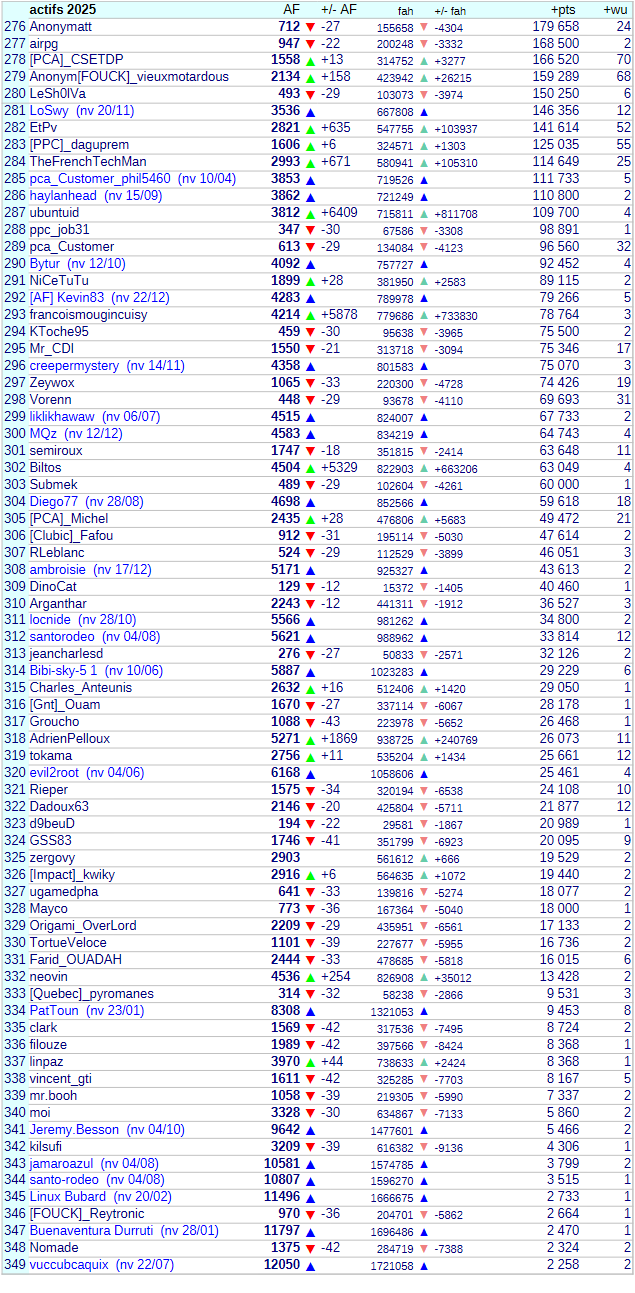Image resolution: width=635 pixels, height=1293 pixels.
Task: Click the 'actifs 2025' column header
Action: 62,9
